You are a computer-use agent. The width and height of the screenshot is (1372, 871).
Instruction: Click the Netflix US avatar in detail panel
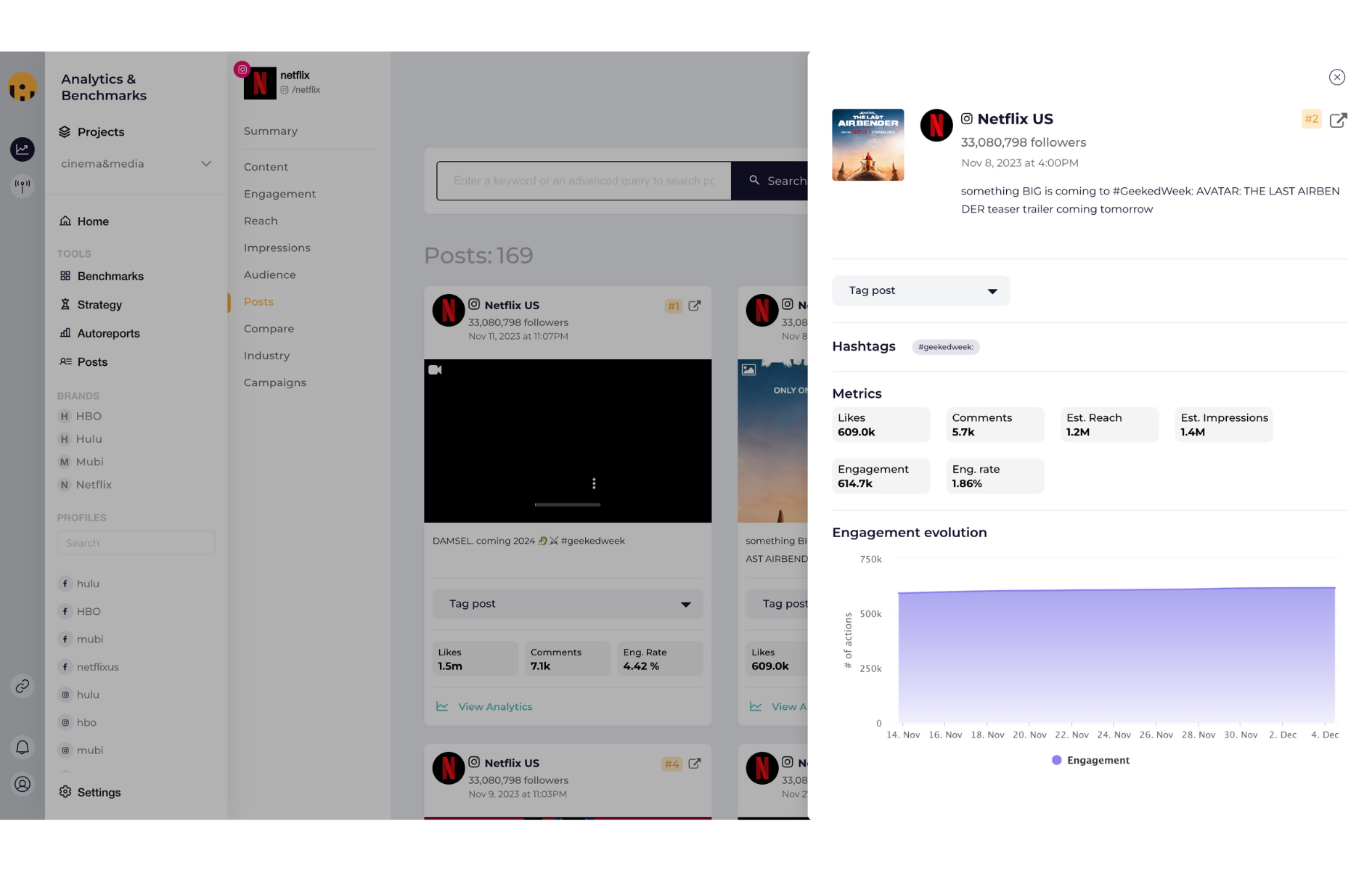pos(936,126)
